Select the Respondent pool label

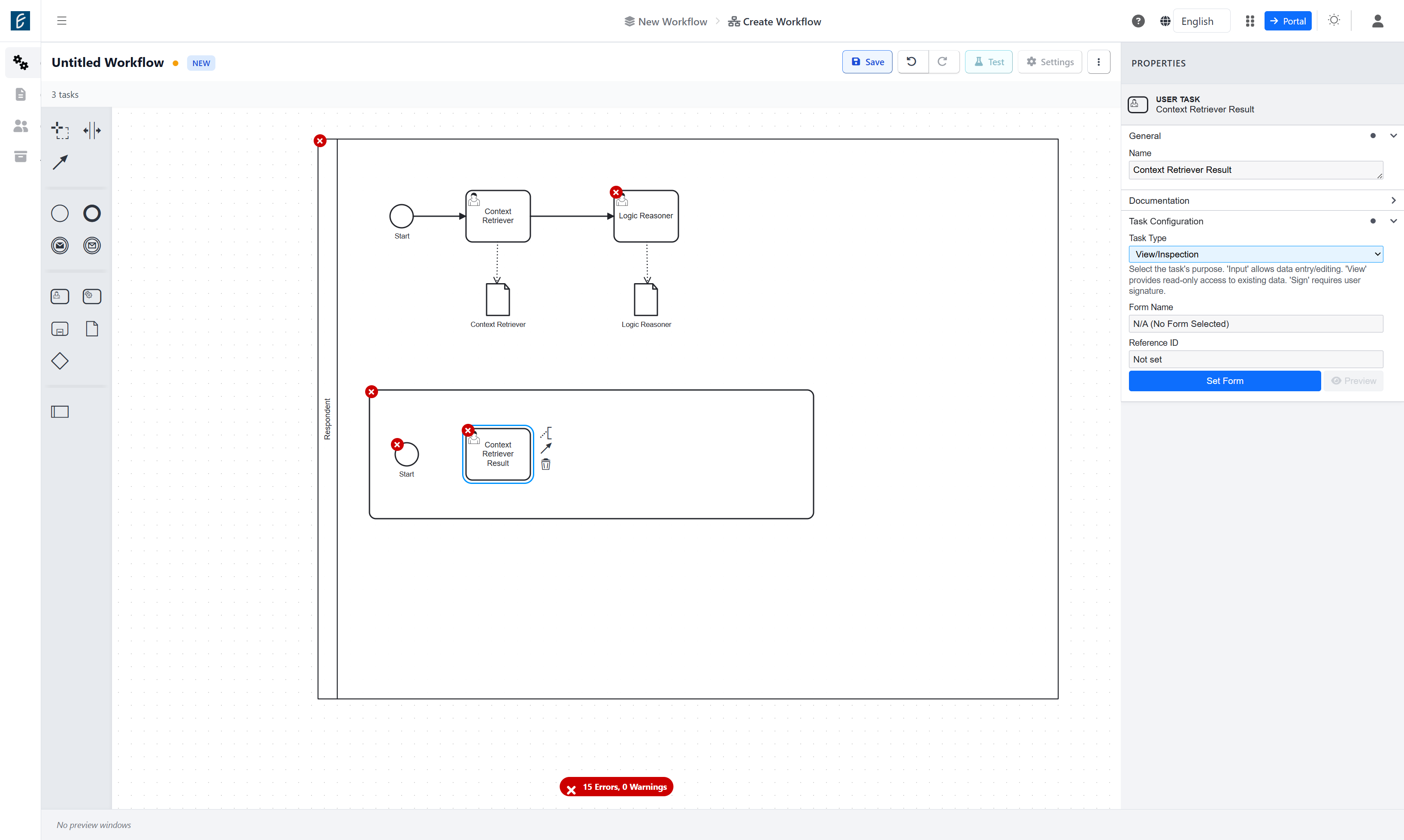(327, 419)
